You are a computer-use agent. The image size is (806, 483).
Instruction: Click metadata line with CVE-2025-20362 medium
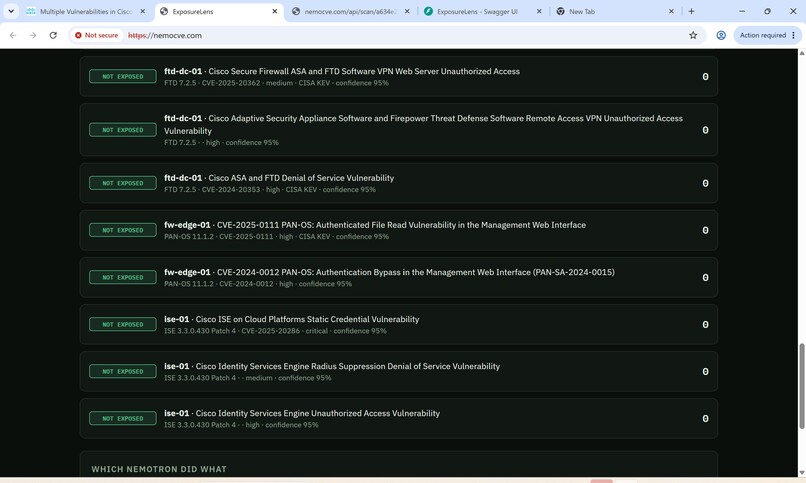pos(276,83)
